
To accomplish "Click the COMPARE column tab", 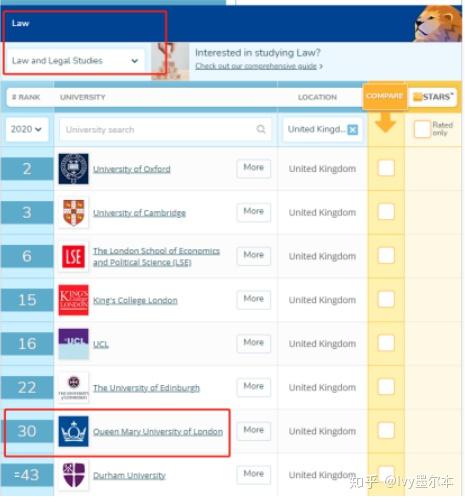I will coord(384,96).
